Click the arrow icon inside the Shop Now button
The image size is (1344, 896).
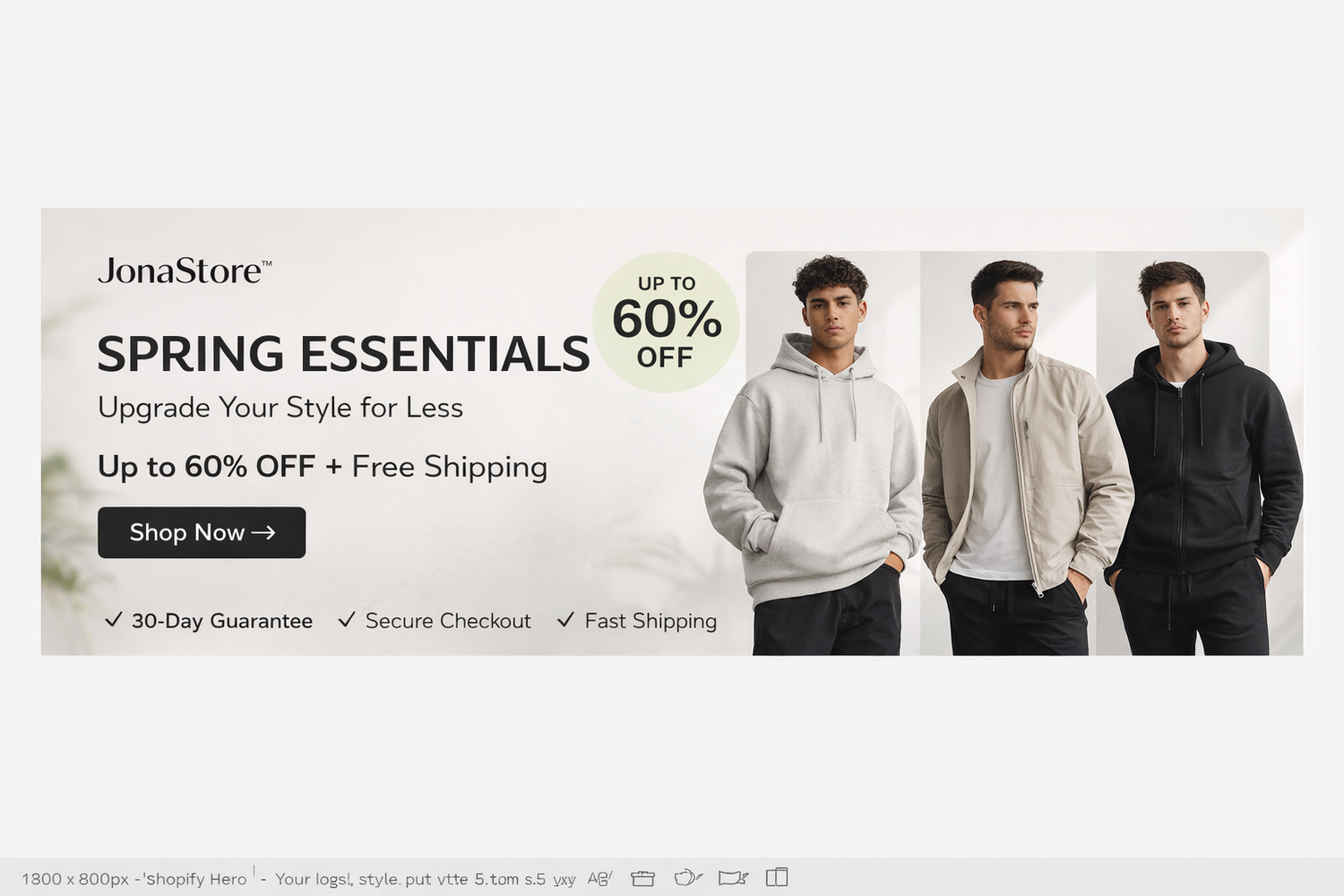(263, 532)
